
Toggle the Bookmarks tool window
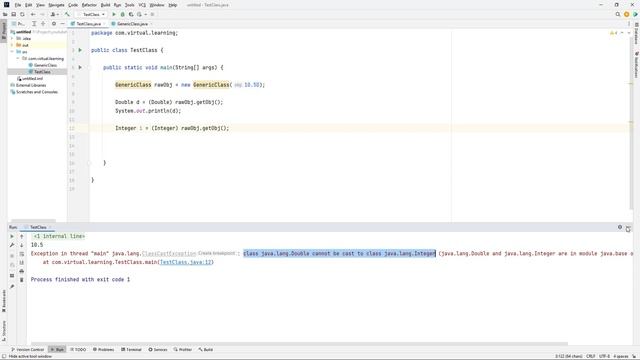pyautogui.click(x=4, y=301)
